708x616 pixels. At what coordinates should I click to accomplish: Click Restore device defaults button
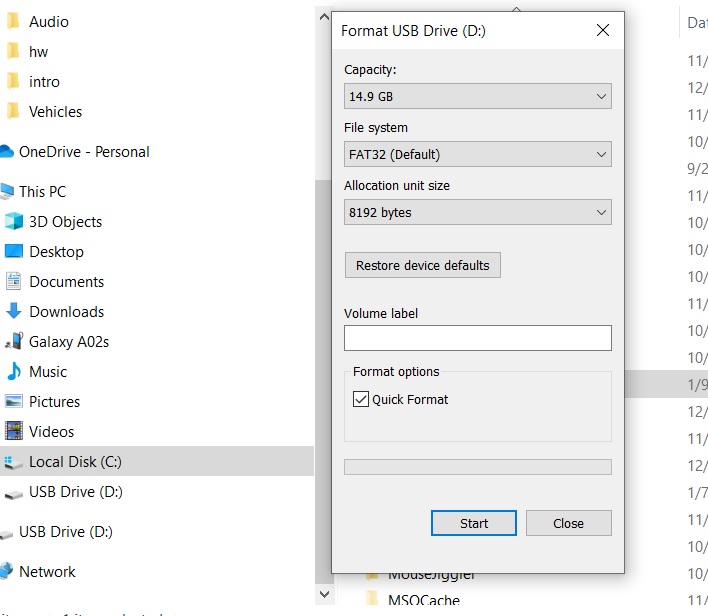pos(422,266)
